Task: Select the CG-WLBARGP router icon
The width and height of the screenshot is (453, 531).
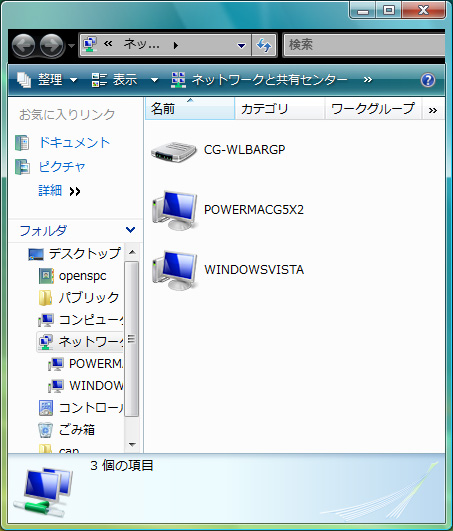Action: (174, 152)
